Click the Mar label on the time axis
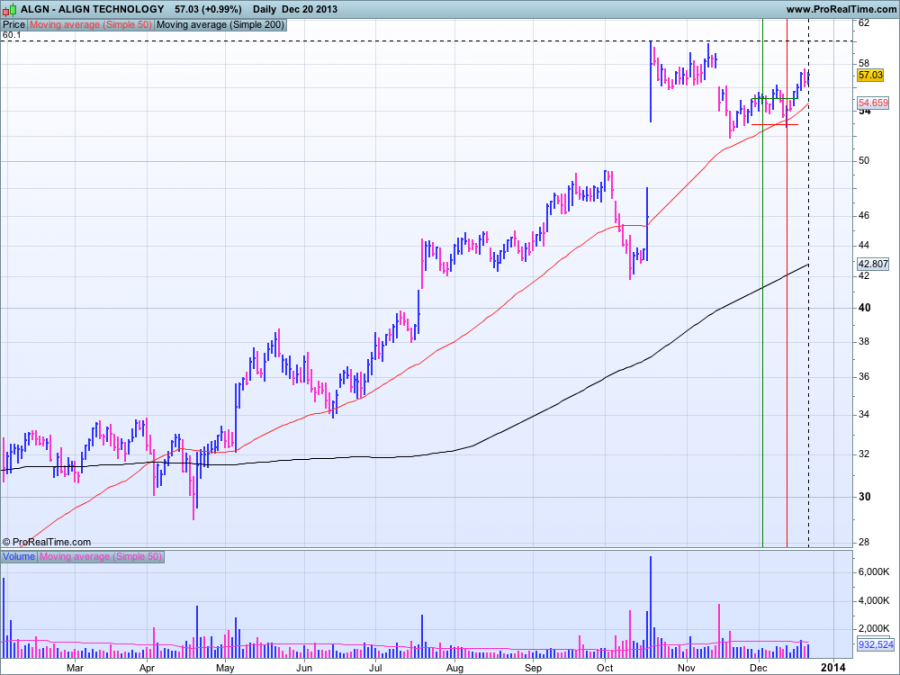Screen dimensions: 900x675 tap(75, 668)
